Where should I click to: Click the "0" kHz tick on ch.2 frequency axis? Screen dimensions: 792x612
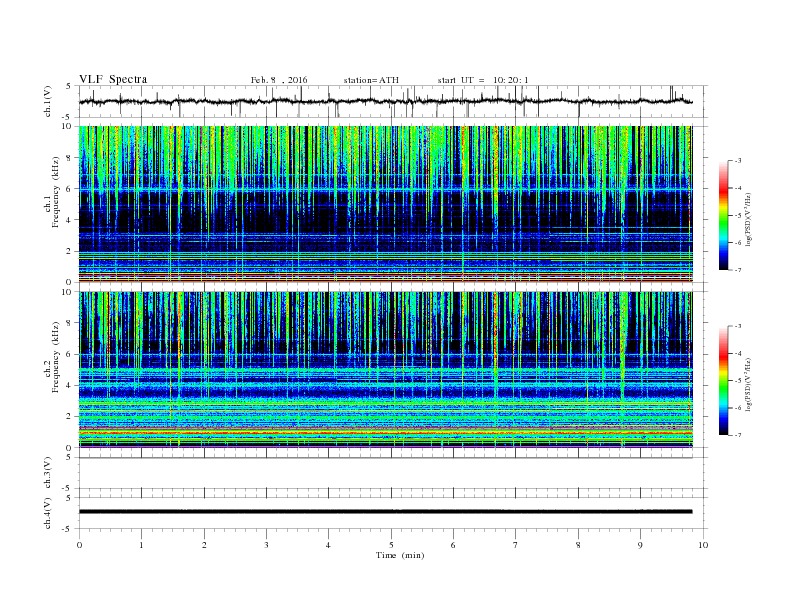(x=69, y=448)
